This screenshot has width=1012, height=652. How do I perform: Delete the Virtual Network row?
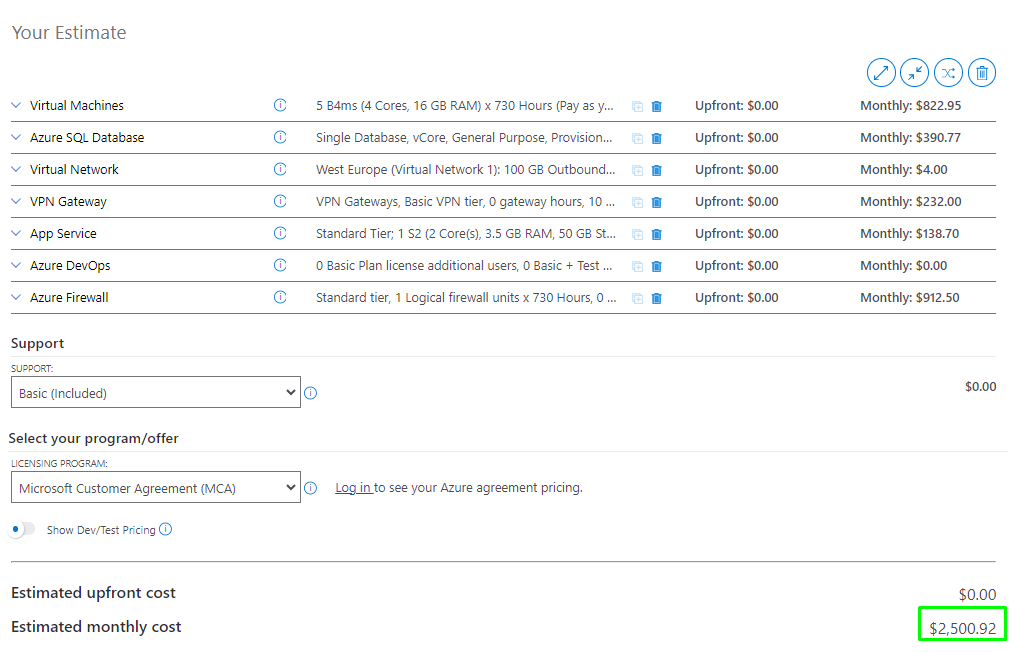(x=656, y=170)
